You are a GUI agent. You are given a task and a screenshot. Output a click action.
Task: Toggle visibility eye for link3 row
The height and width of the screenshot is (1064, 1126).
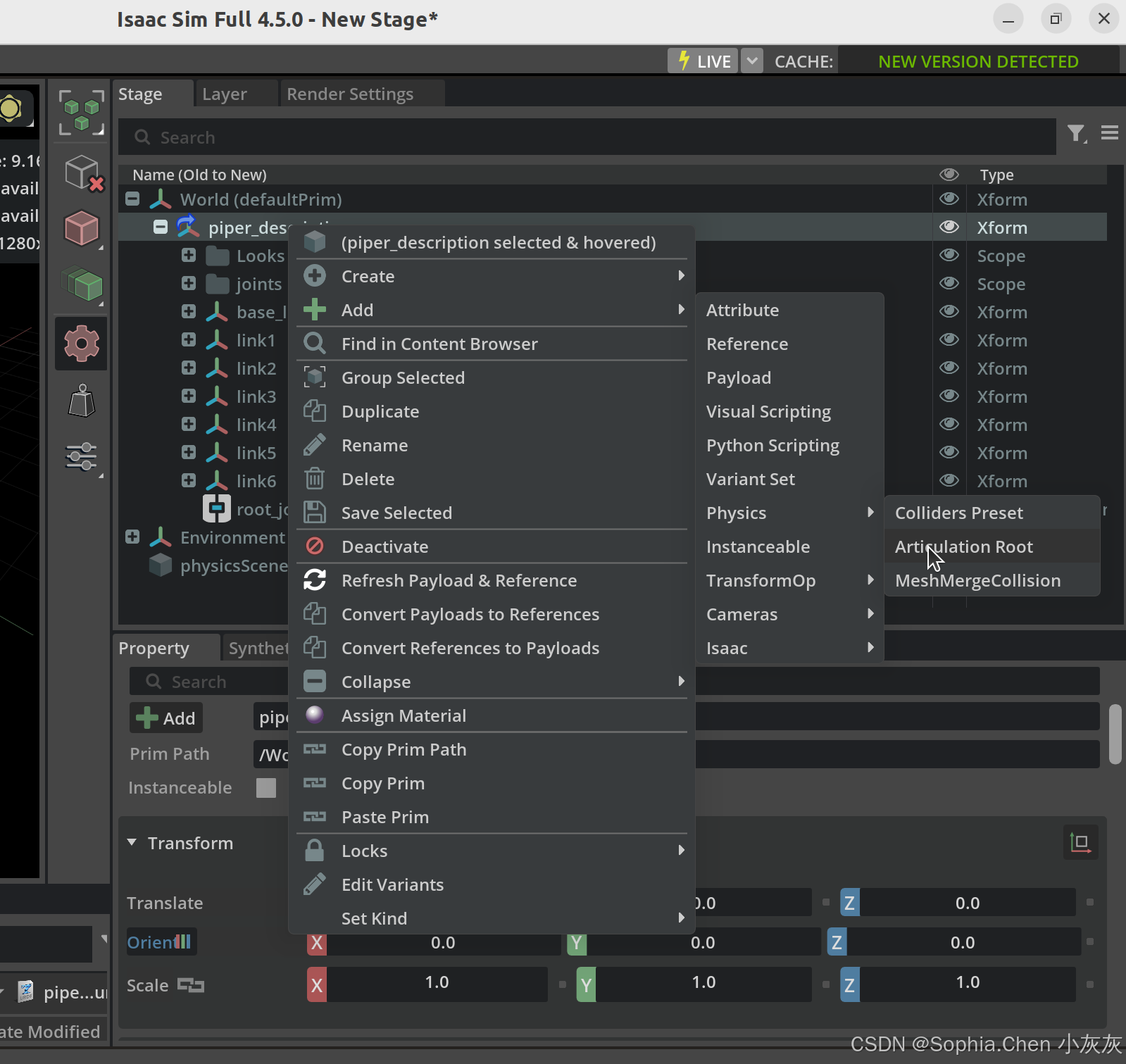click(949, 396)
